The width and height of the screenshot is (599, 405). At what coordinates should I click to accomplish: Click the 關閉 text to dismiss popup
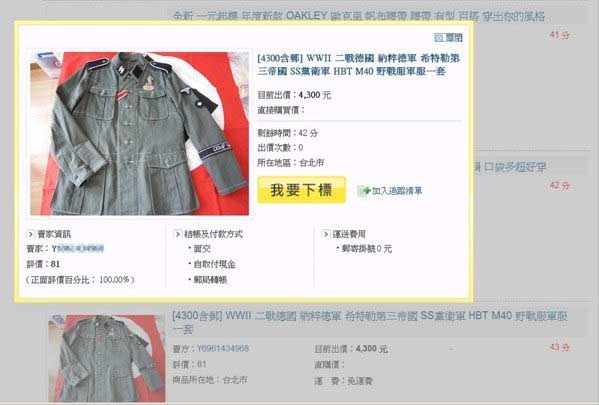pyautogui.click(x=454, y=37)
